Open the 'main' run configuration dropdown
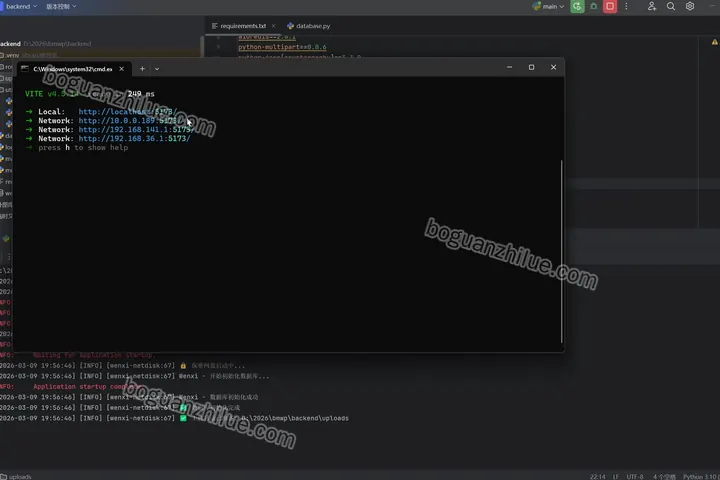Image resolution: width=720 pixels, height=480 pixels. click(x=548, y=6)
